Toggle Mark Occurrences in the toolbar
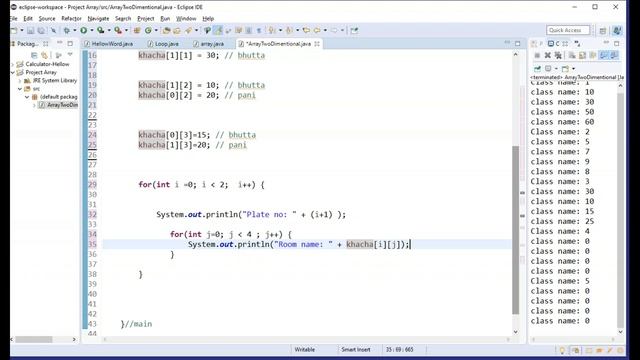Screen dimensions: 640x360 (x=218, y=30)
